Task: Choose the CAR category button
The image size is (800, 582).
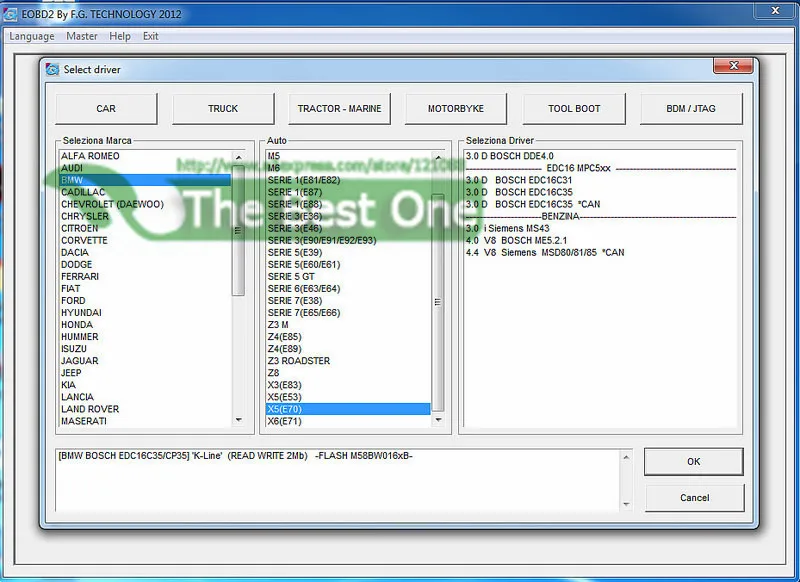Action: 106,109
